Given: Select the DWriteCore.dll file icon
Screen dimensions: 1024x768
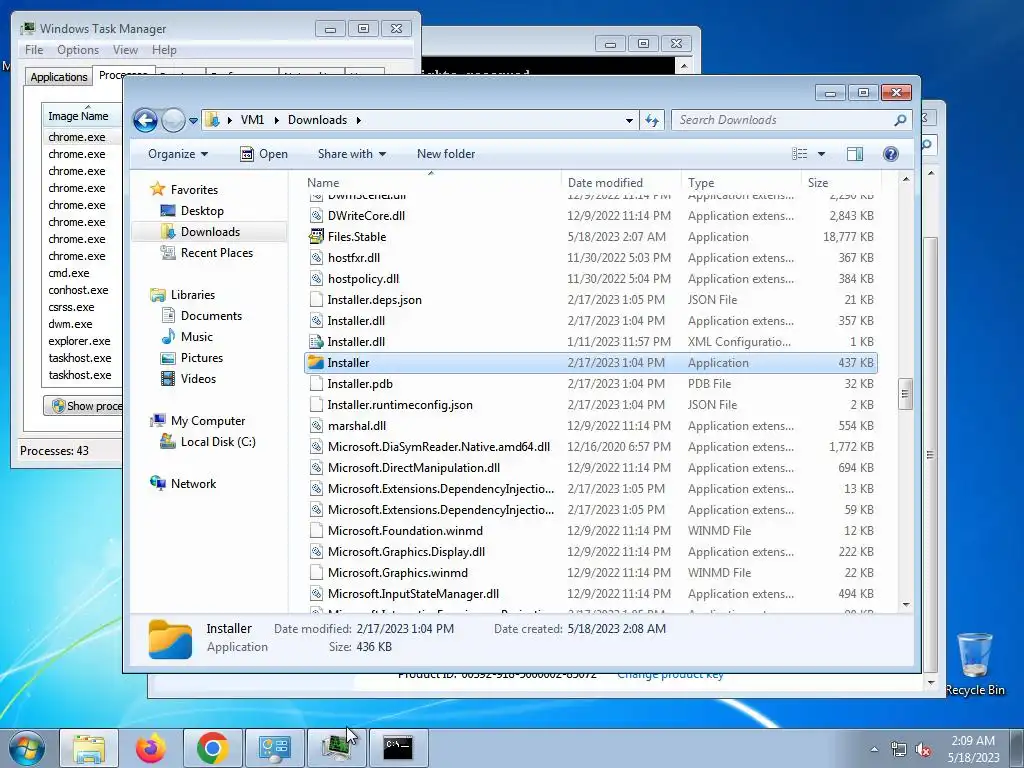Looking at the screenshot, I should [x=316, y=216].
